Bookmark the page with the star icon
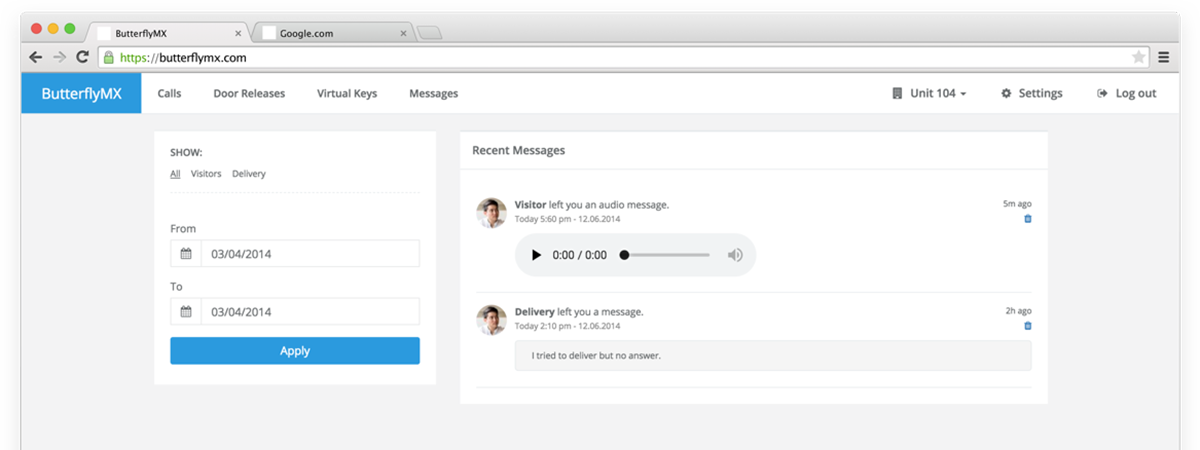This screenshot has height=450, width=1200. point(1138,57)
